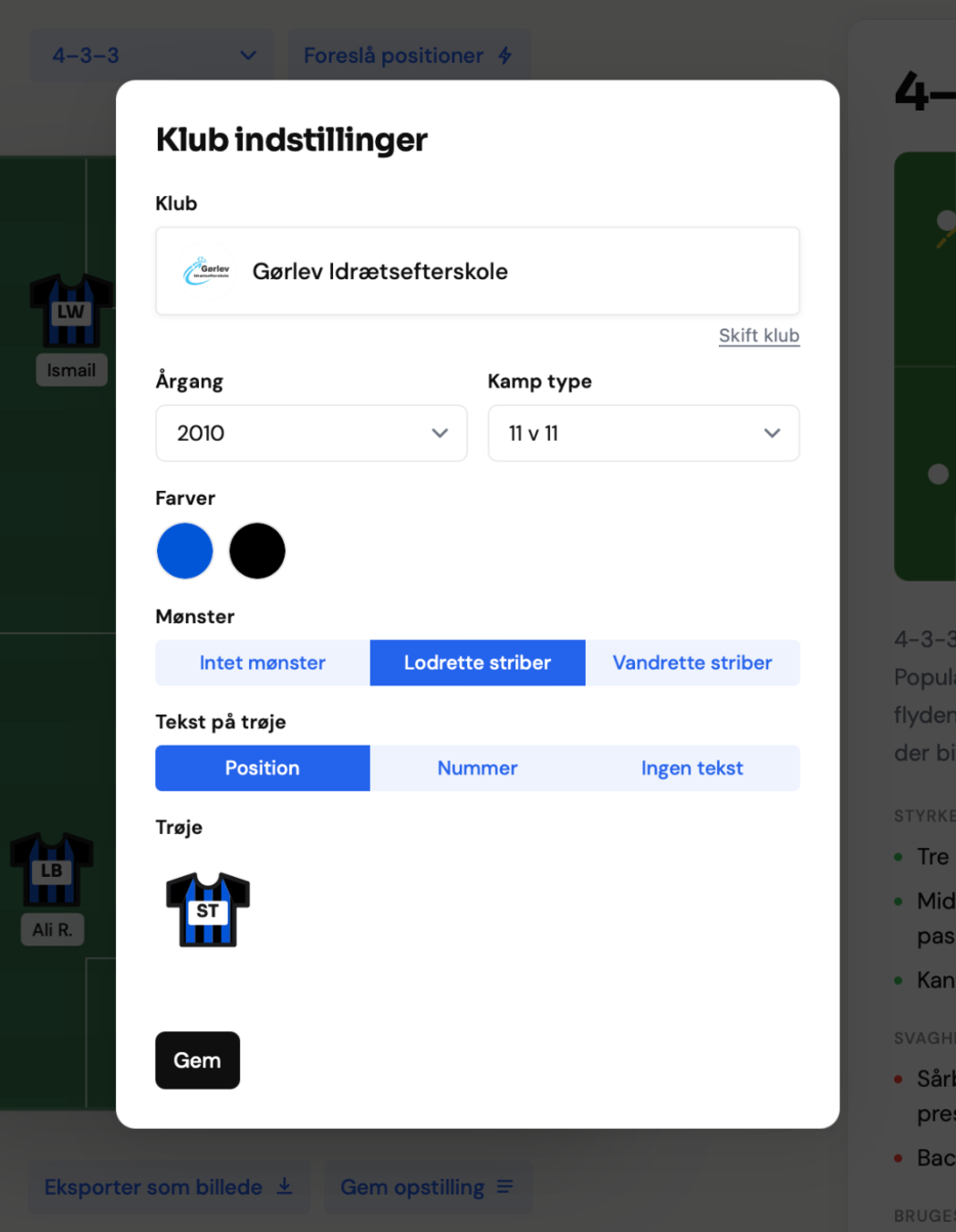
Task: Click the Skift klub link
Action: pyautogui.click(x=759, y=336)
